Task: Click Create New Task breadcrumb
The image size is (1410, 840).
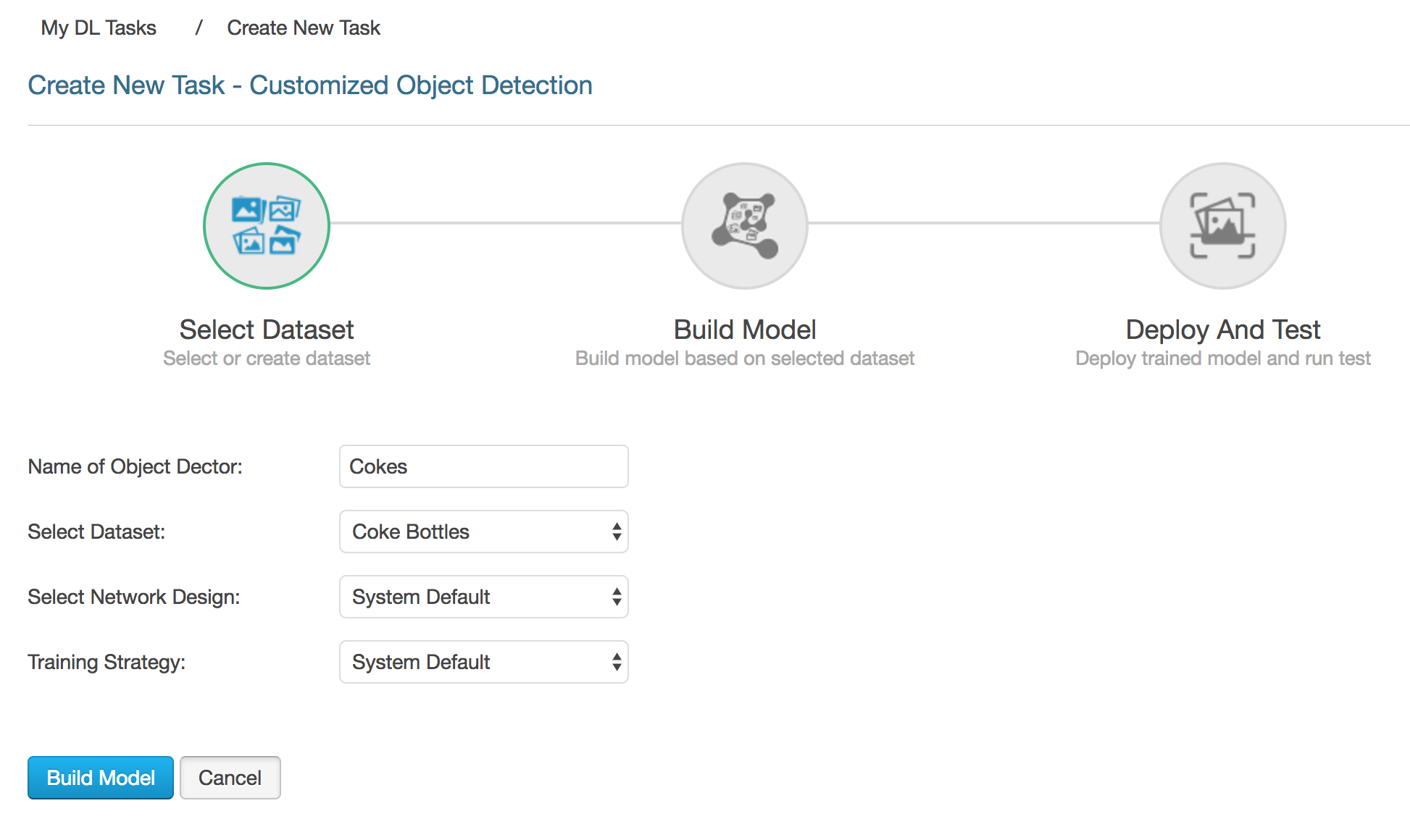Action: pos(304,28)
